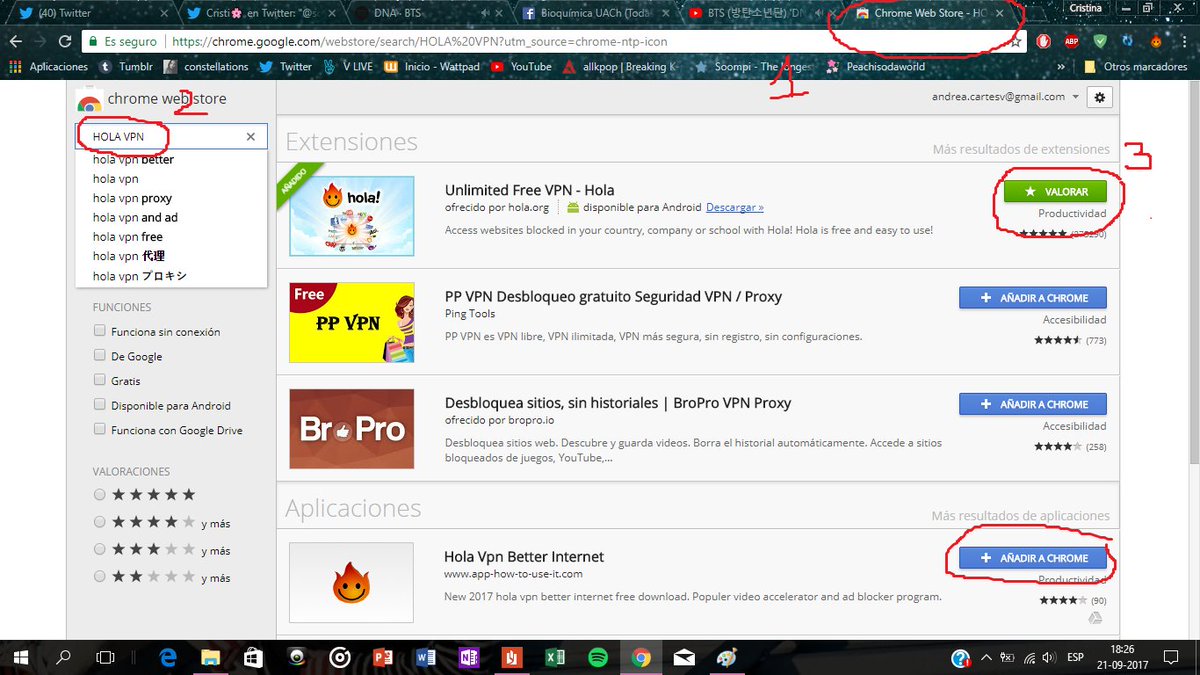Open Task View on the taskbar
This screenshot has width=1200, height=675.
click(105, 657)
